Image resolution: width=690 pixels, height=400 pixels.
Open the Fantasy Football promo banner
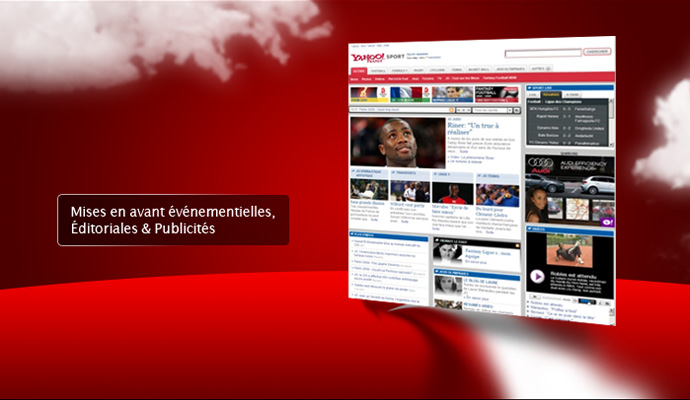496,94
